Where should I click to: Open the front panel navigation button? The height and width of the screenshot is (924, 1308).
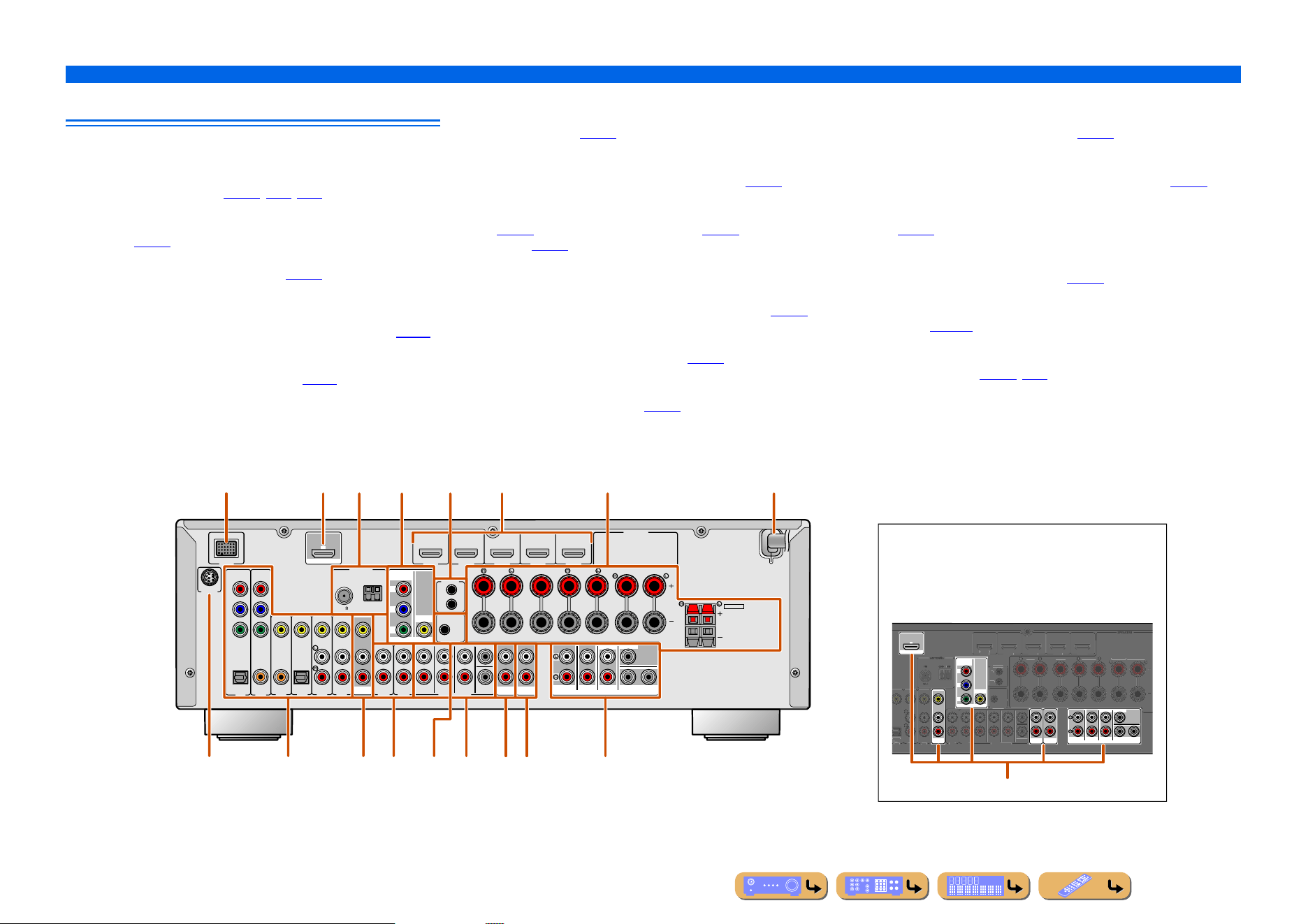click(781, 886)
